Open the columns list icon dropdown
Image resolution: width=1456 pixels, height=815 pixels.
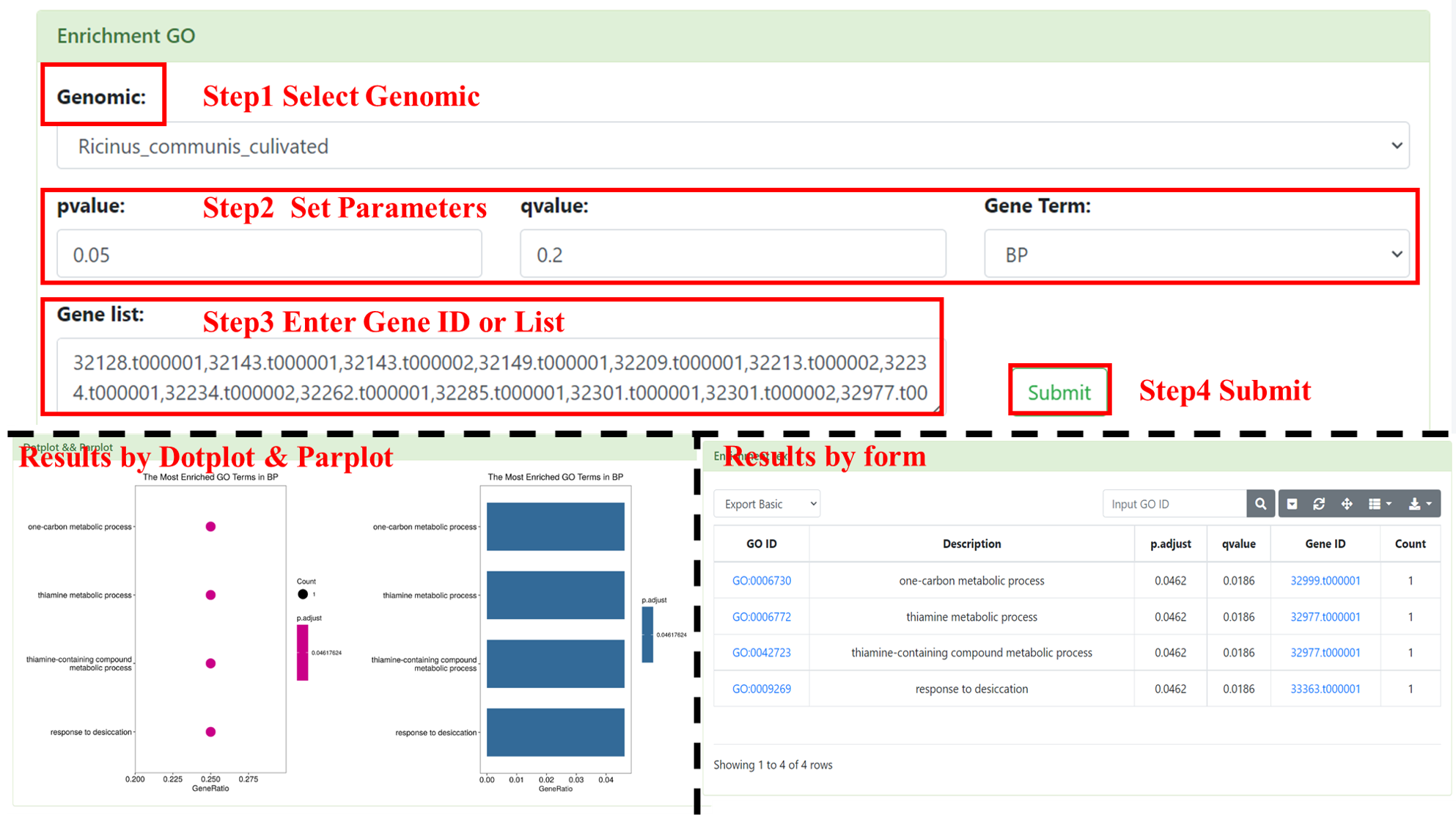1380,504
